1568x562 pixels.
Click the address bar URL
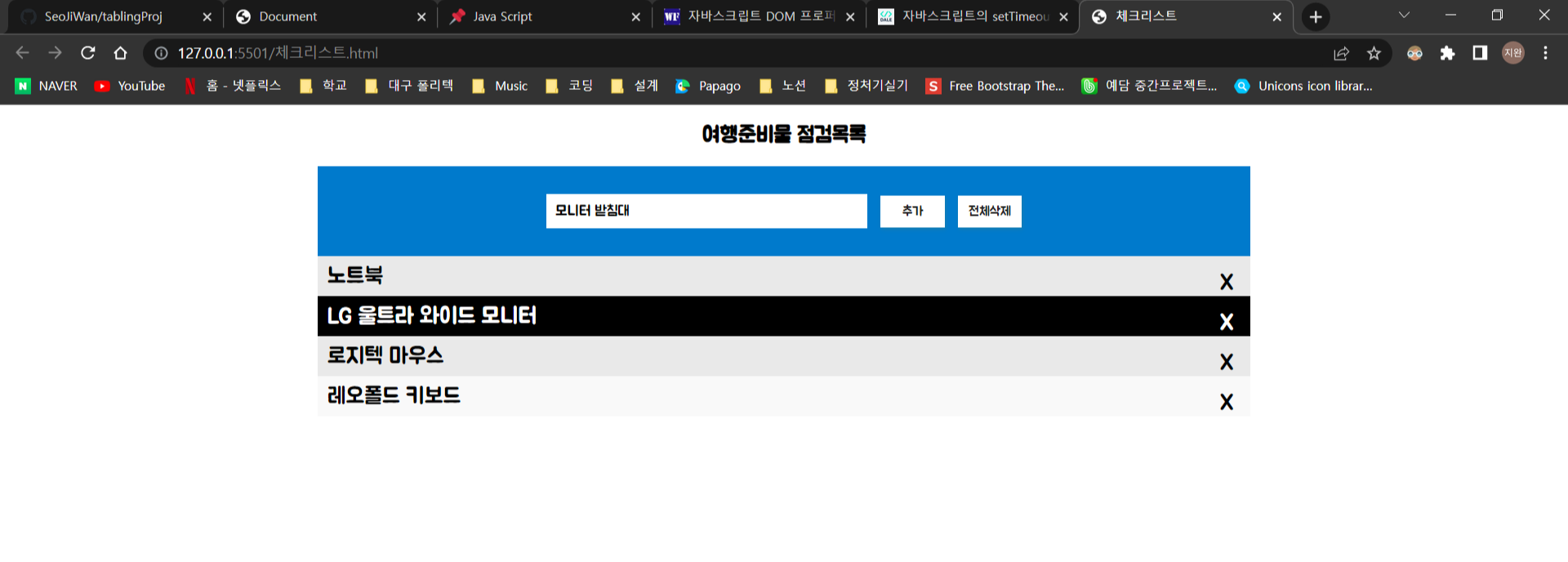tap(278, 53)
